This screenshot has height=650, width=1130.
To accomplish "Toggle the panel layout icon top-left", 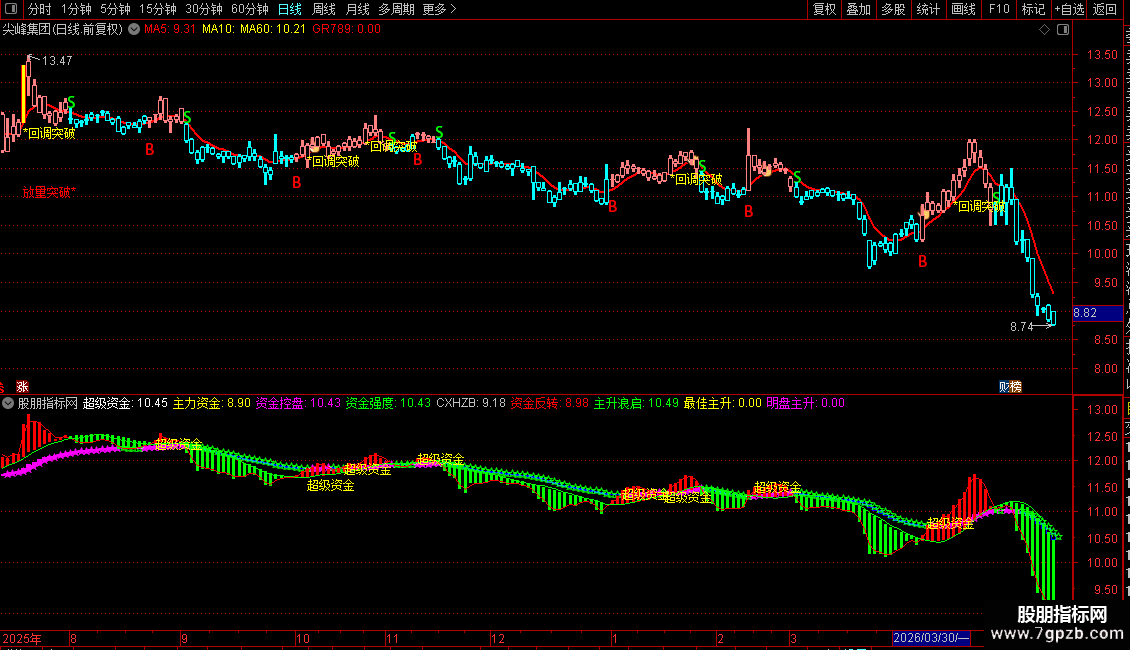I will 11,9.
